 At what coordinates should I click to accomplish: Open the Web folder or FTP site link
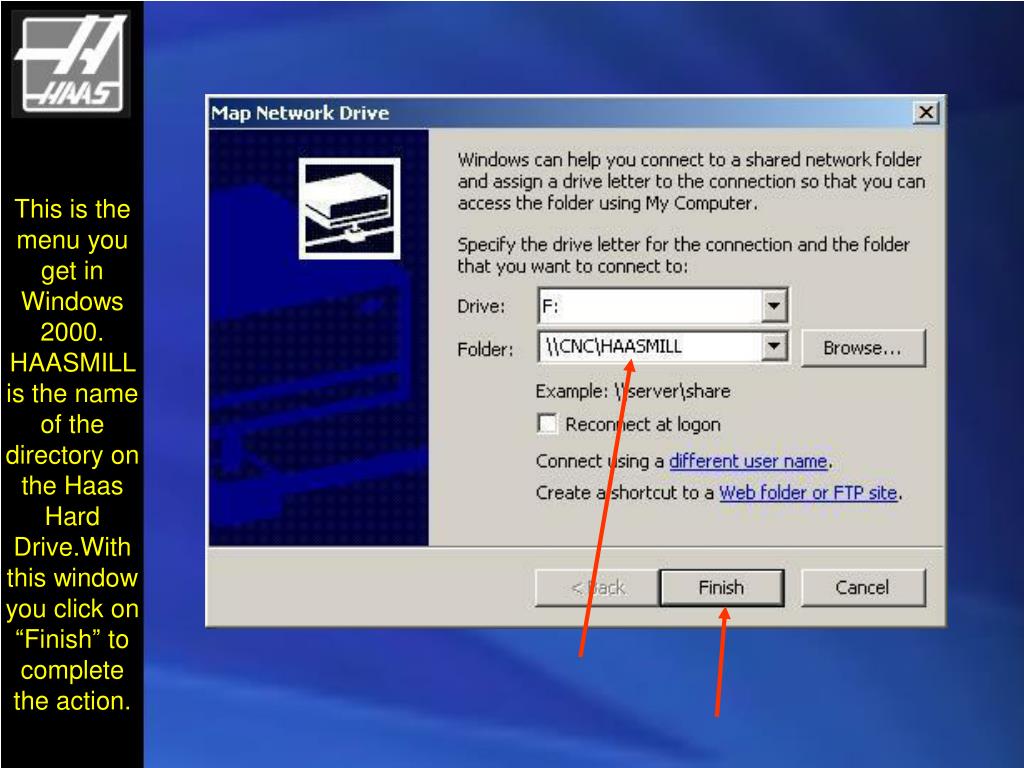(808, 492)
